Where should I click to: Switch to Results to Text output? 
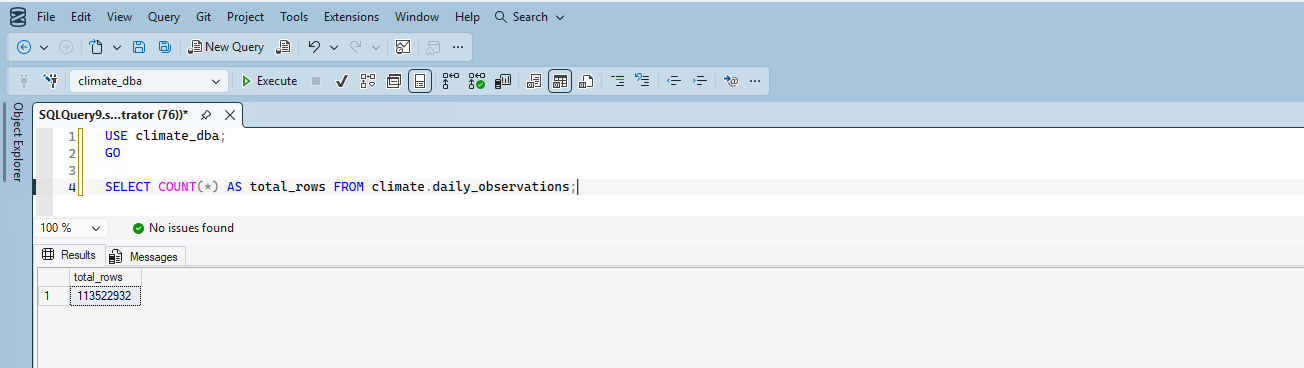tap(534, 81)
